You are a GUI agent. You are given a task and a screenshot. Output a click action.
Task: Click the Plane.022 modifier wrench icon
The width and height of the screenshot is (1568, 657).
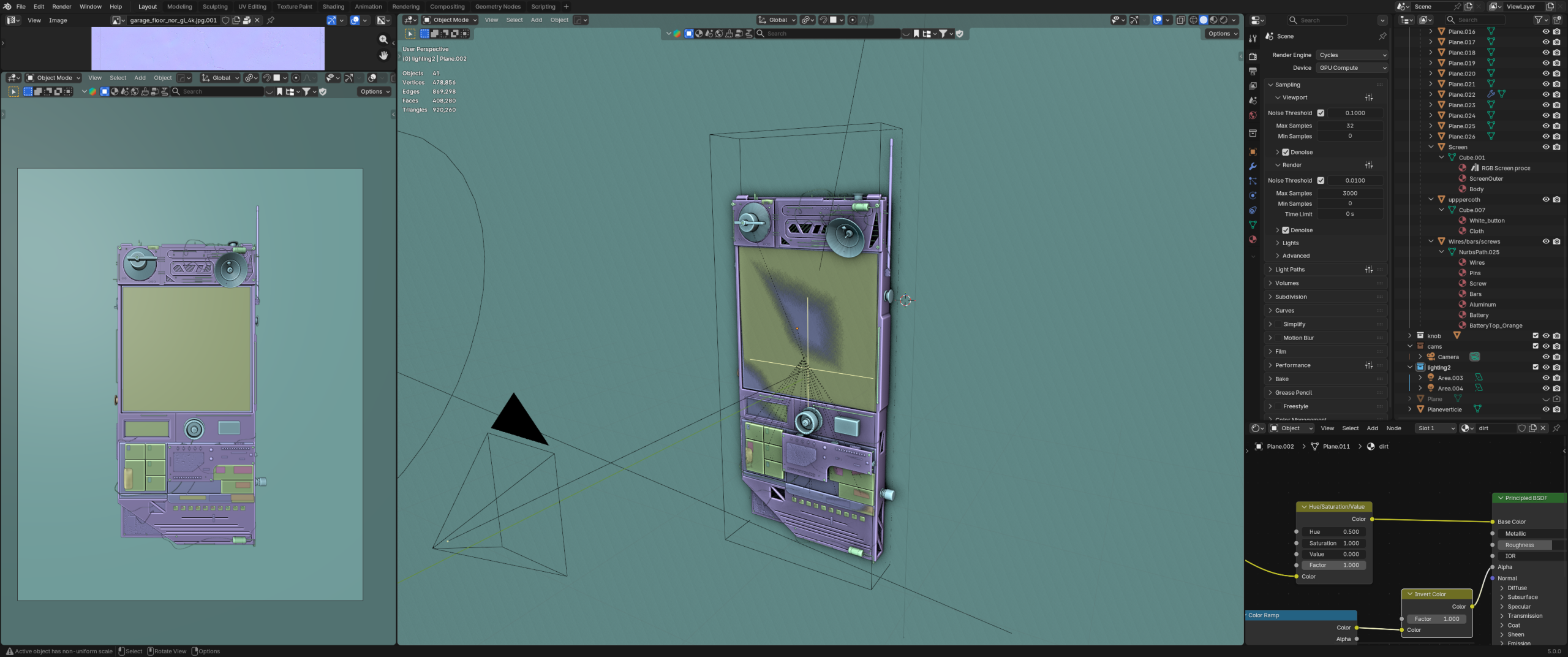(1491, 94)
